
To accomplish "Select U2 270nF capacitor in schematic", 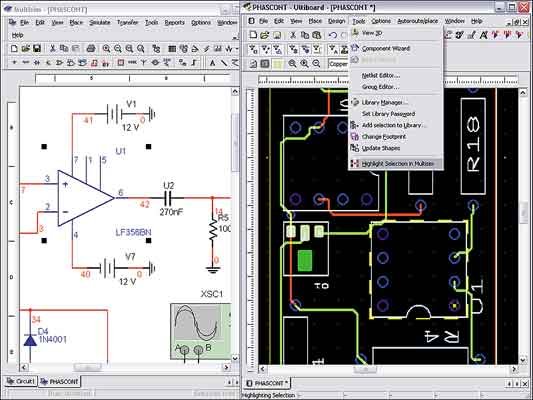I will pos(169,198).
